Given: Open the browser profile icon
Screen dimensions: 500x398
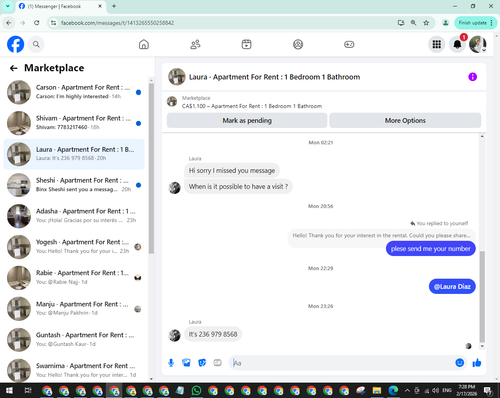Looking at the screenshot, I should point(445,23).
